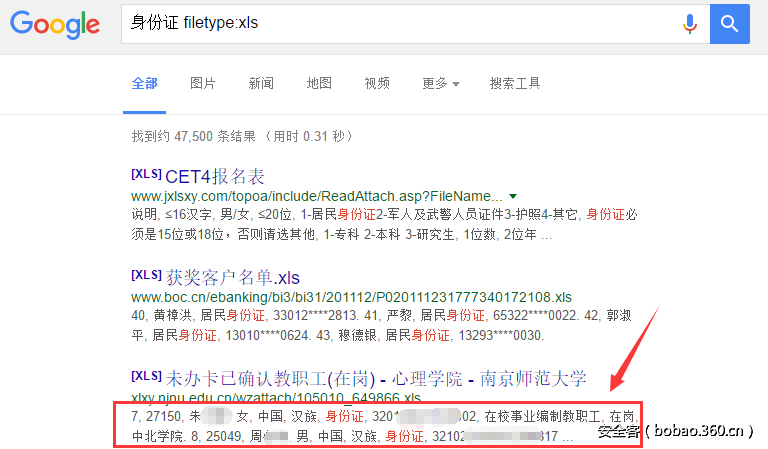768x449 pixels.
Task: Click the www.boc.cn ebanking result URL
Action: (351, 297)
